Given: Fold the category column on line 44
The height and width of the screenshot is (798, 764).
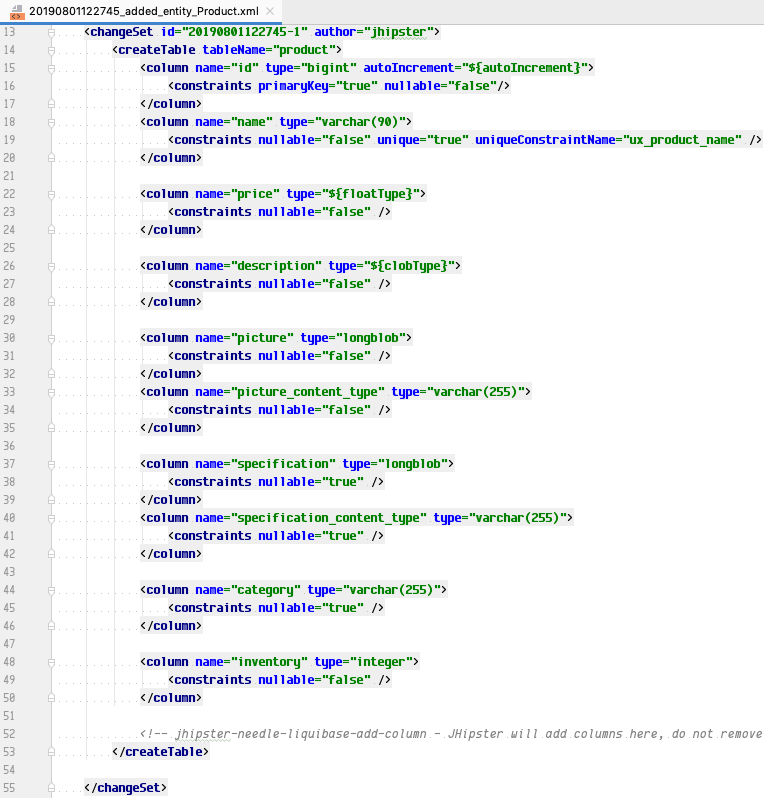Looking at the screenshot, I should tap(51, 590).
